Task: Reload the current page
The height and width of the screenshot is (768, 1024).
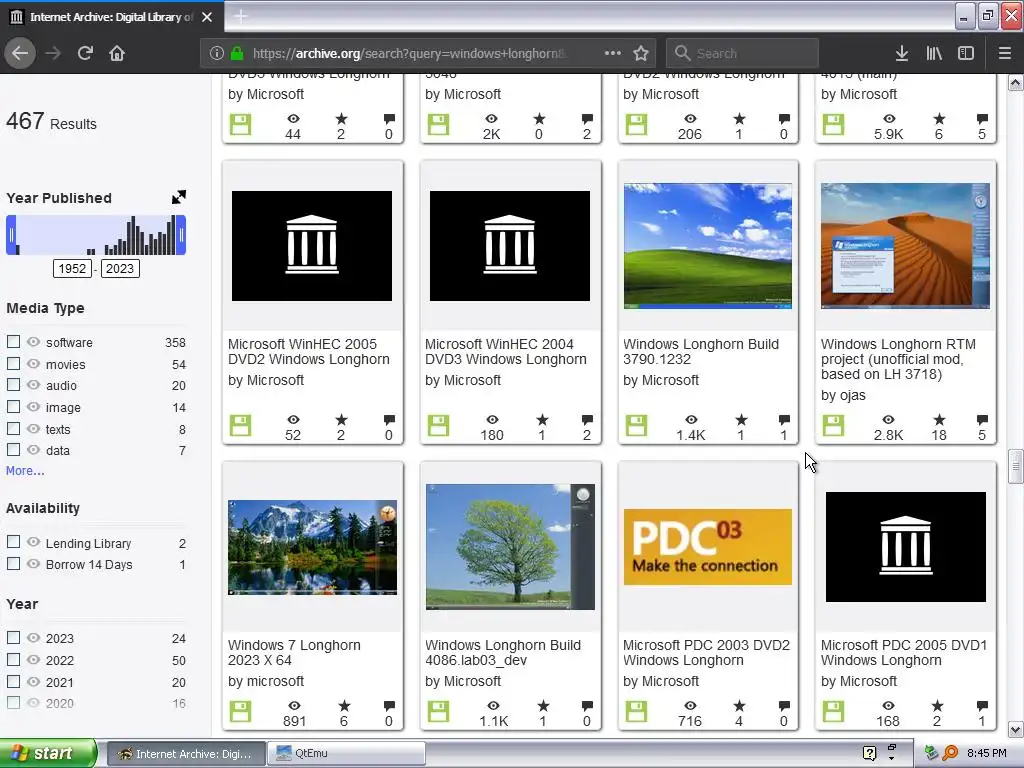Action: click(x=85, y=53)
